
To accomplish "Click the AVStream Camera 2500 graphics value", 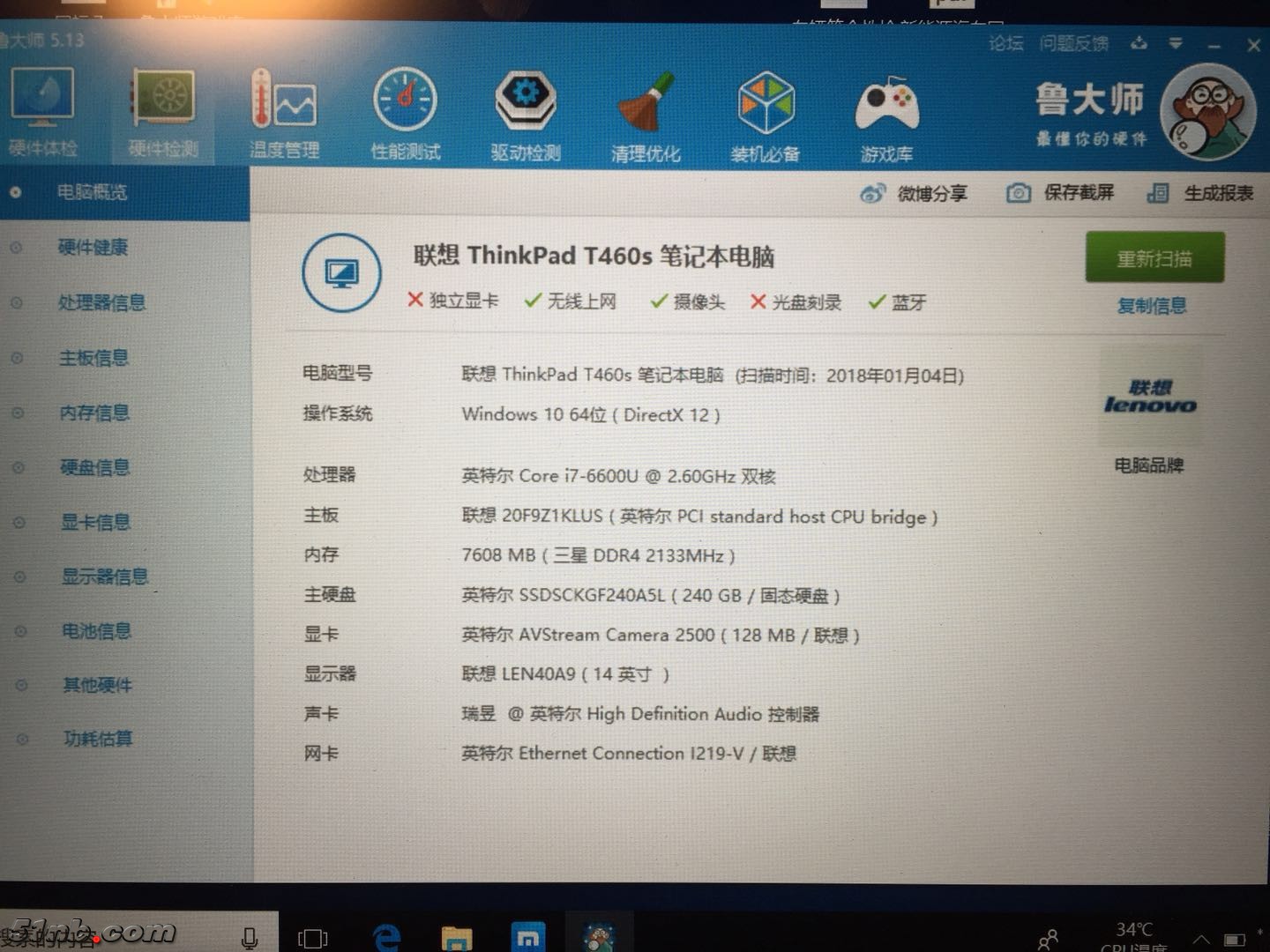I will tap(661, 635).
